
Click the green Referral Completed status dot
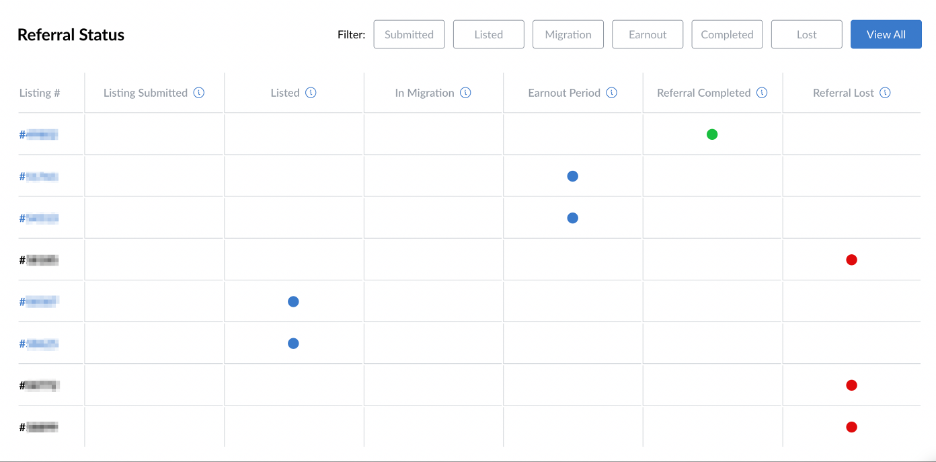(x=712, y=134)
